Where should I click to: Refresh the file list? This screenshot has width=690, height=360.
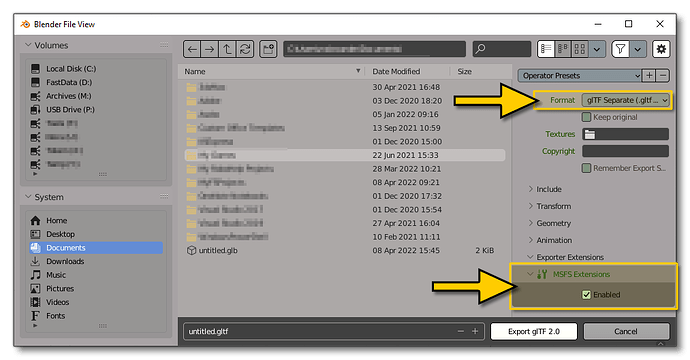click(245, 49)
